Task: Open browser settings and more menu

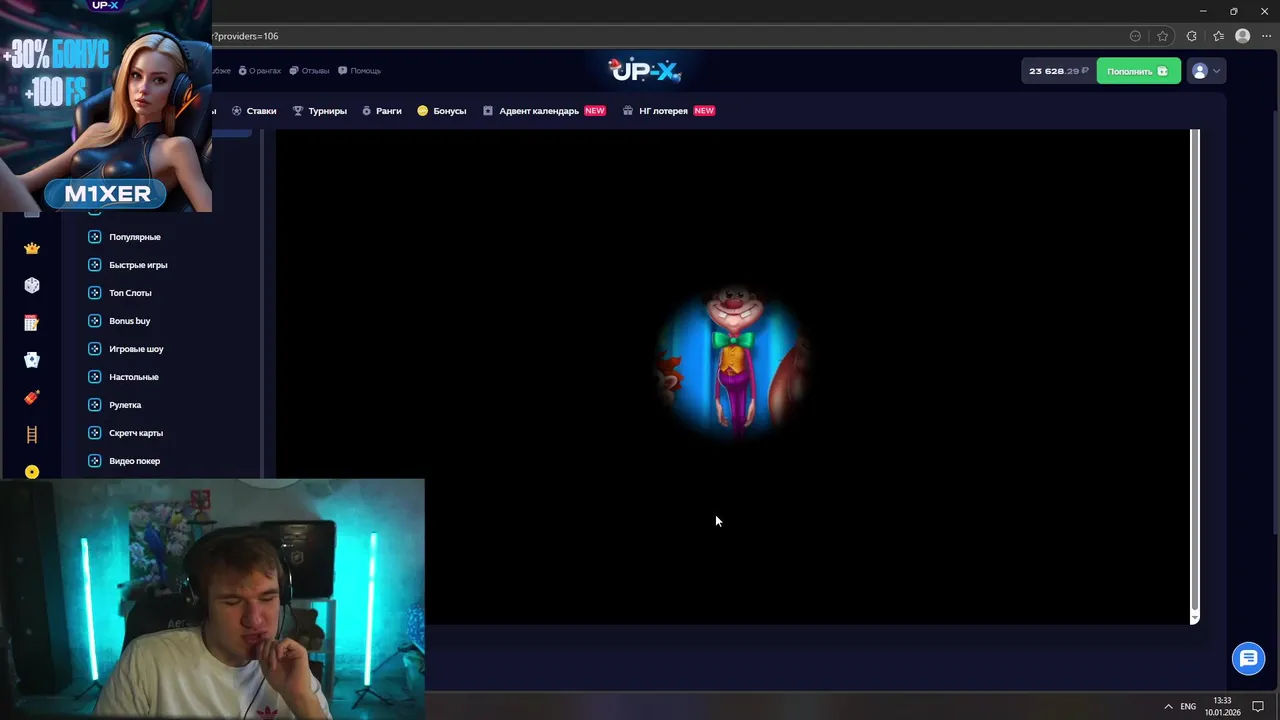Action: coord(1266,36)
